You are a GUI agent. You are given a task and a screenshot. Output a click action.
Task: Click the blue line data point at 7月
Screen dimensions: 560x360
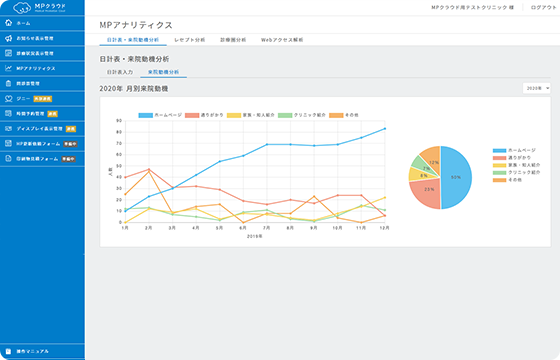tap(267, 145)
